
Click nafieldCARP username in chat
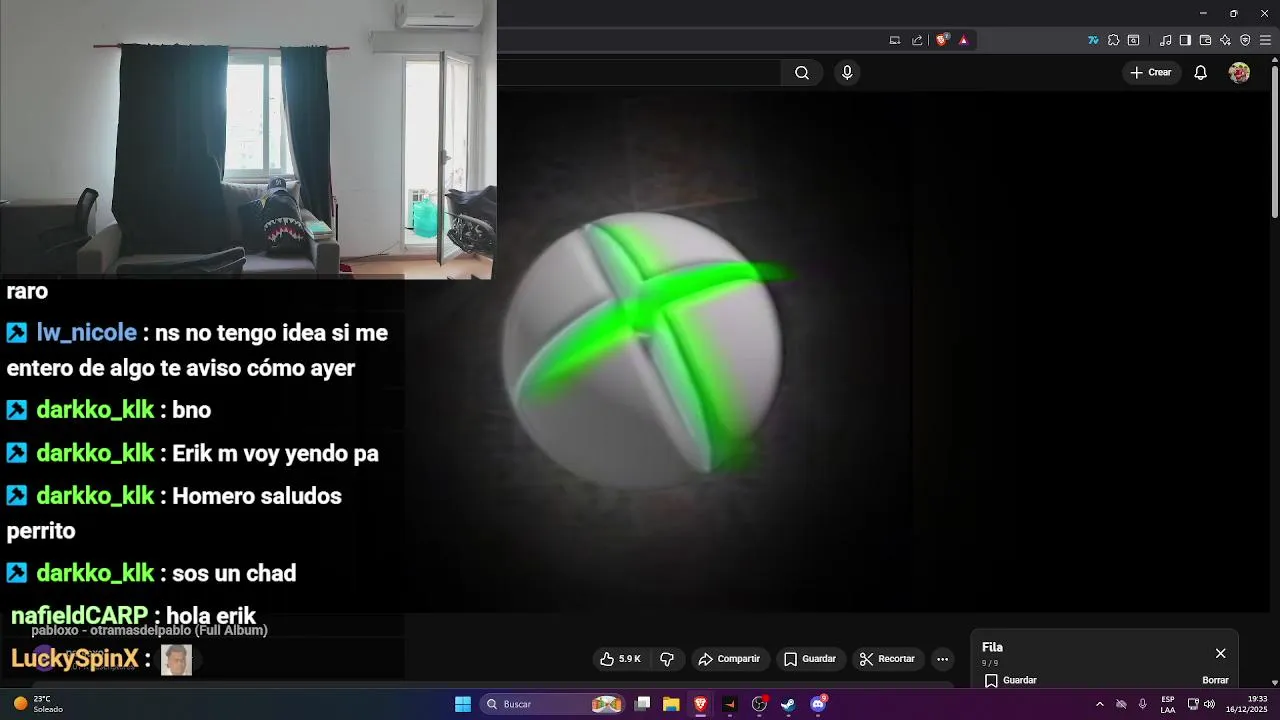pos(79,616)
